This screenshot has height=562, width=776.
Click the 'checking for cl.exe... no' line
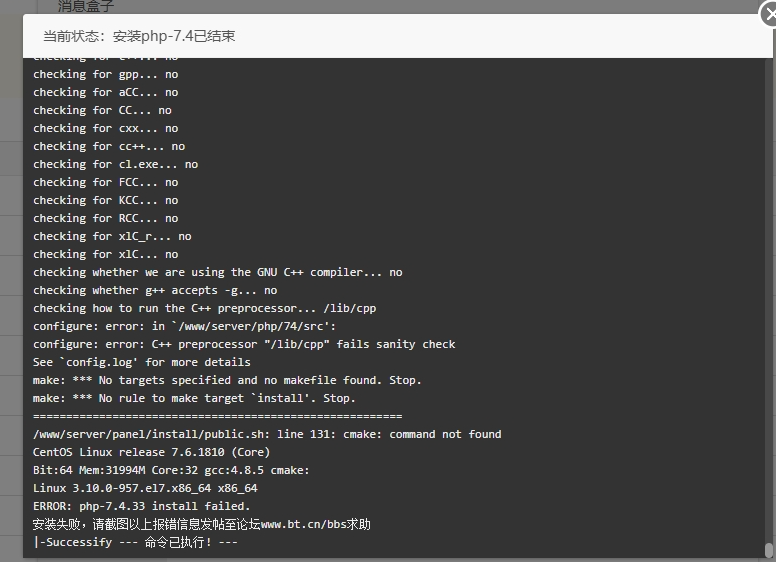[115, 164]
